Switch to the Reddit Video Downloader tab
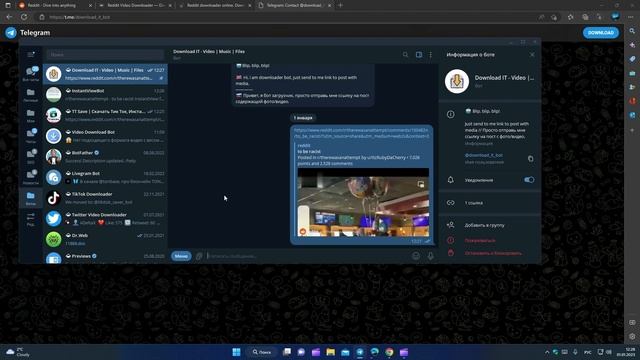This screenshot has width=640, height=360. pyautogui.click(x=135, y=5)
